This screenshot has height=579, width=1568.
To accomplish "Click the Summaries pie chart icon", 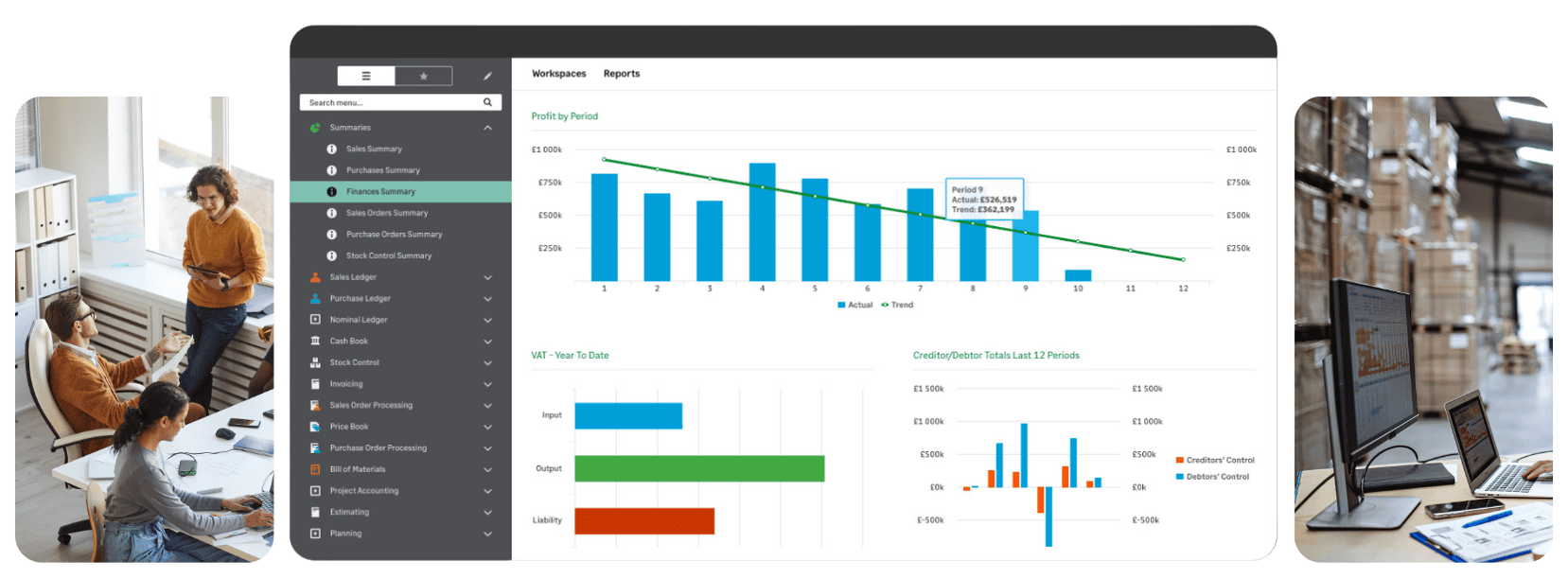I will [315, 128].
